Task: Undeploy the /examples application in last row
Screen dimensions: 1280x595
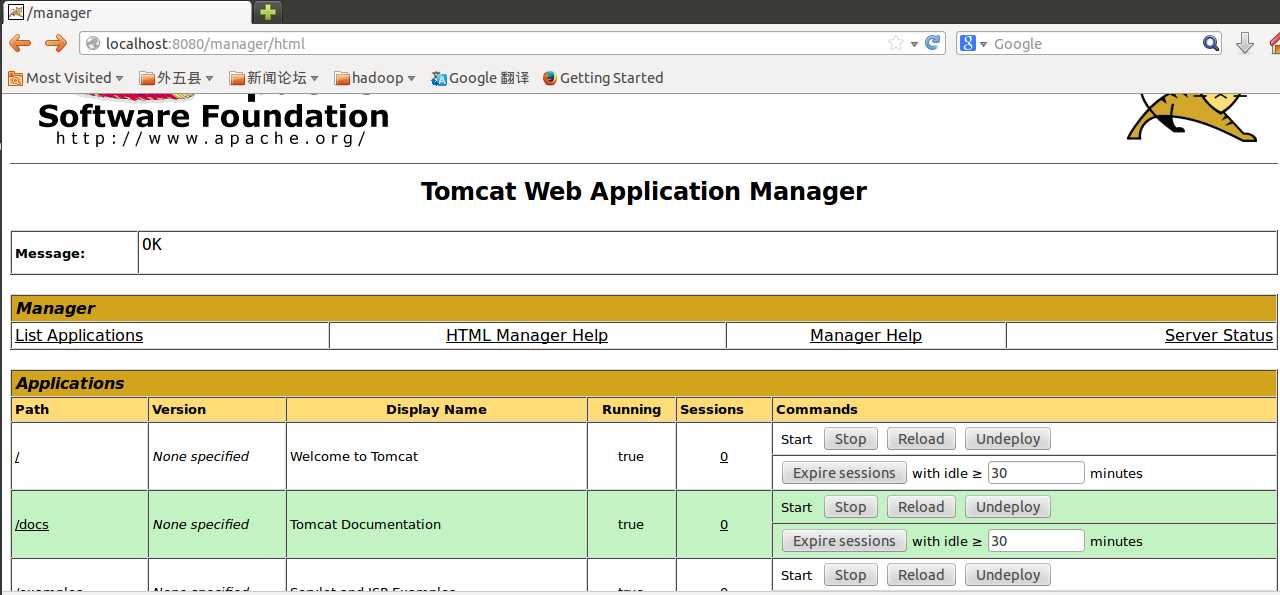Action: coord(1008,574)
